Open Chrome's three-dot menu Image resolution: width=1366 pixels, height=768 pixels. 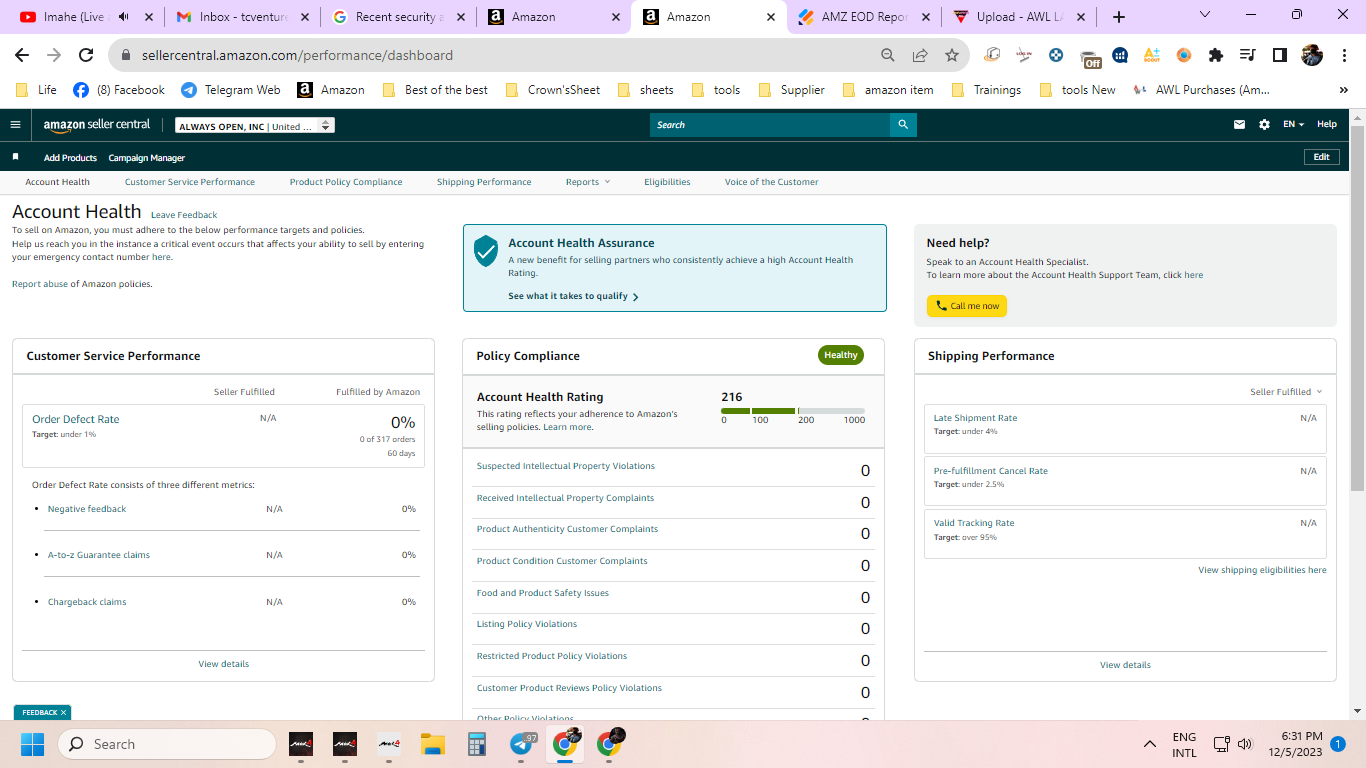tap(1344, 55)
